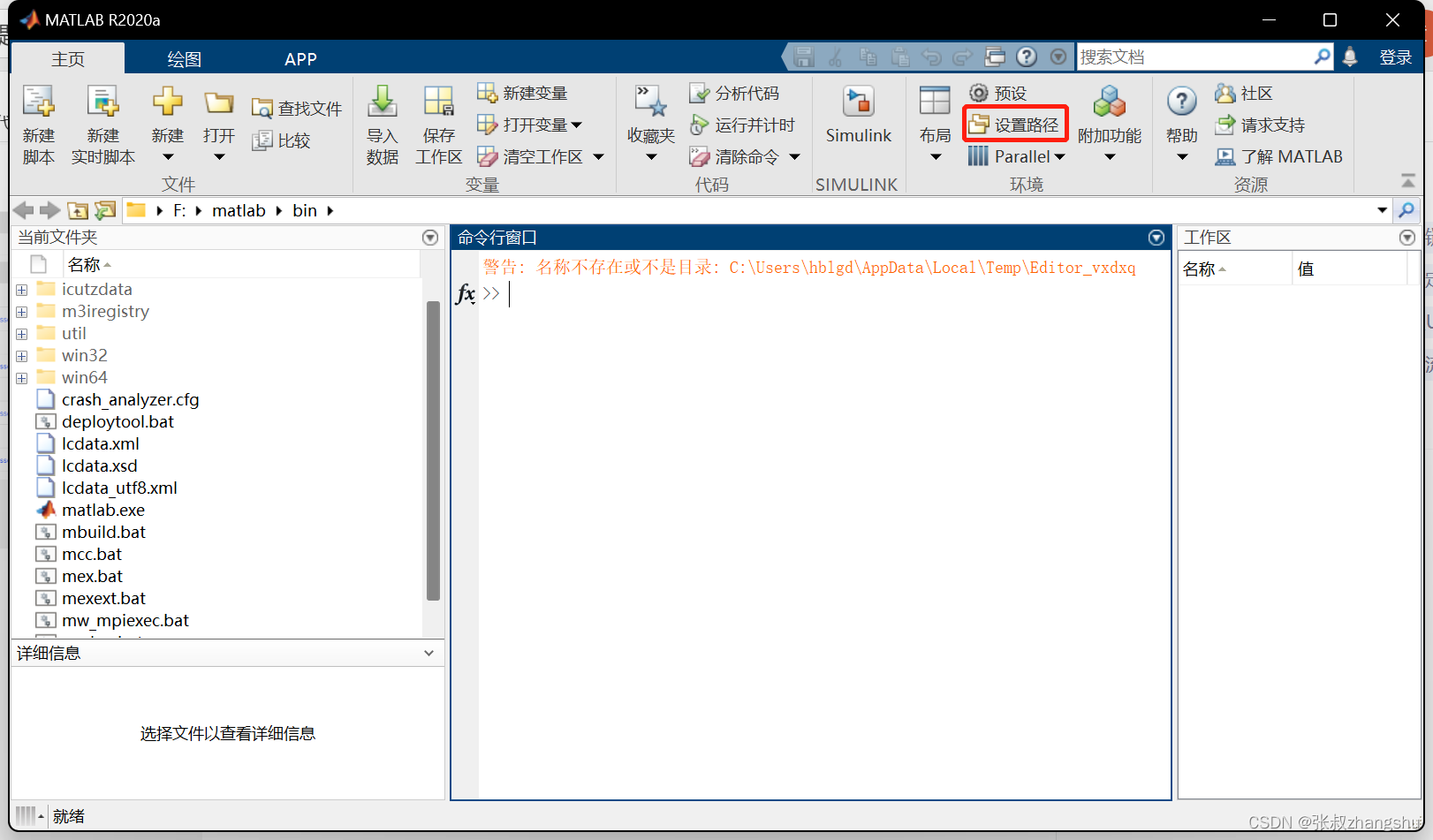The height and width of the screenshot is (840, 1433).
Task: Click the 打开 folder icon
Action: [x=218, y=102]
